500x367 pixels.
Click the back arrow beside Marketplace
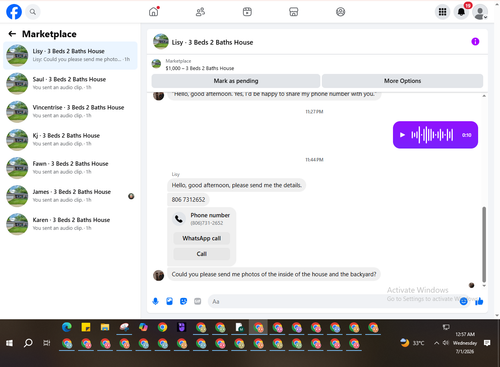click(12, 34)
